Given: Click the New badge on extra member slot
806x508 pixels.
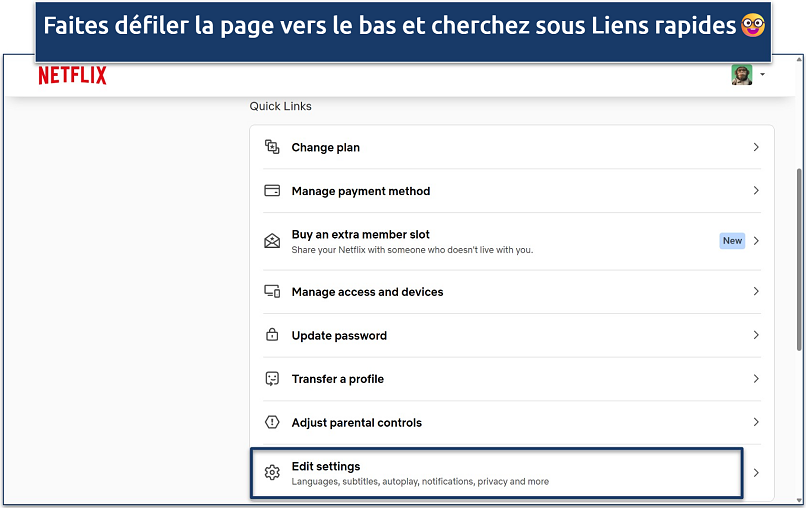Looking at the screenshot, I should (x=732, y=241).
